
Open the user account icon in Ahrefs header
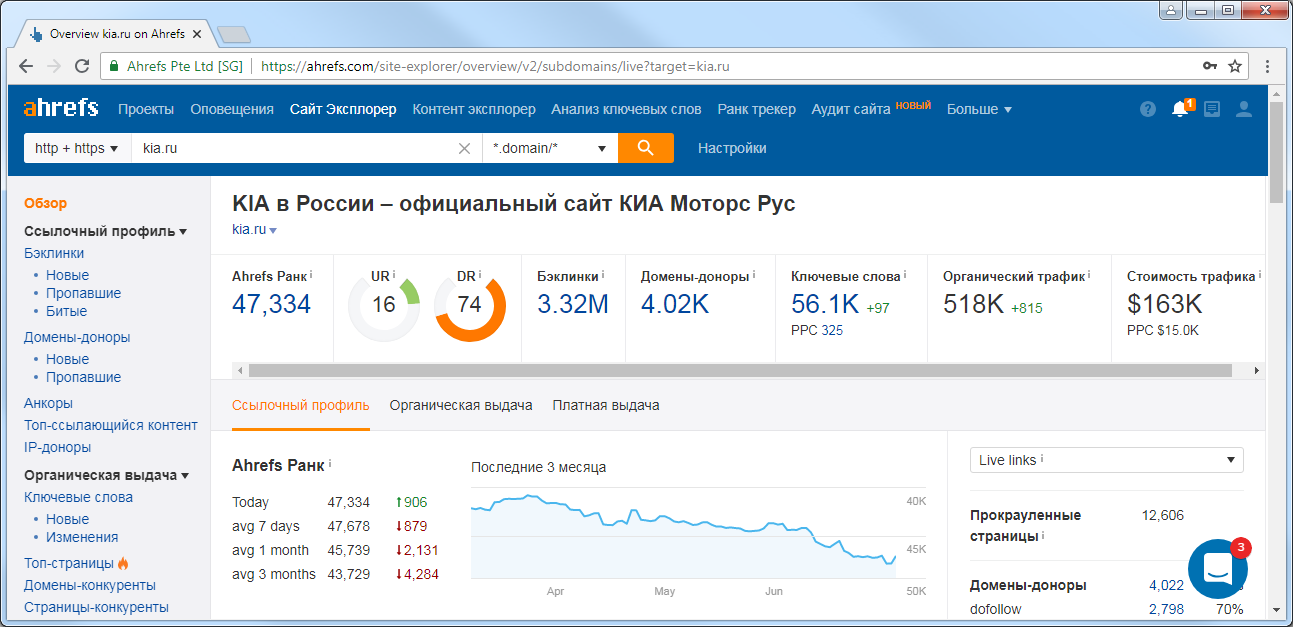click(x=1244, y=109)
